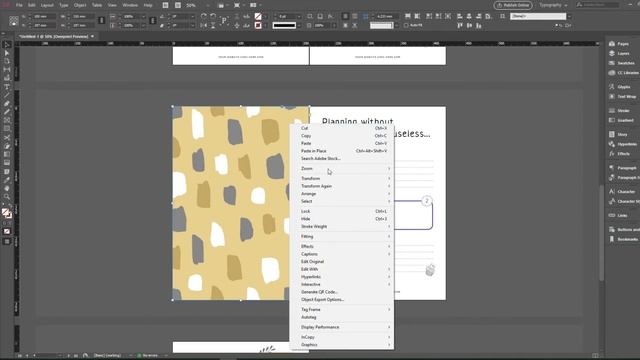Select the Pen tool

[x=7, y=104]
